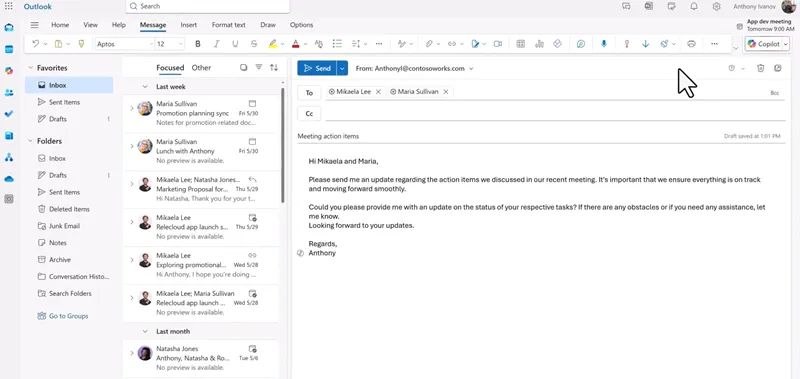Click the Search box

[x=208, y=6]
